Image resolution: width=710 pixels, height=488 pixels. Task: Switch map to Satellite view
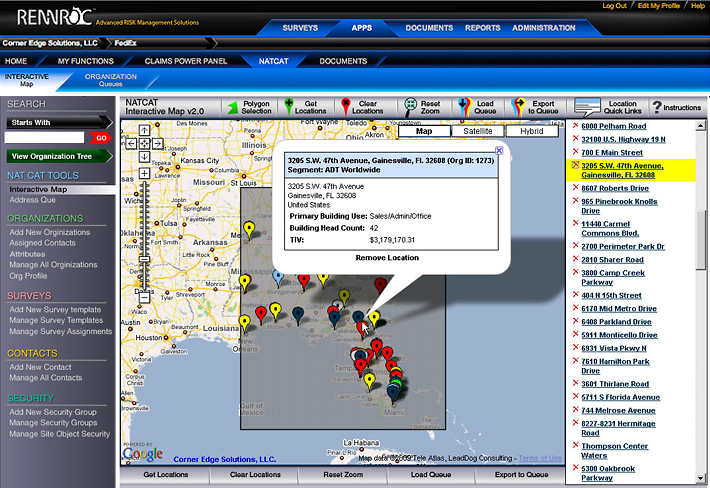point(478,131)
